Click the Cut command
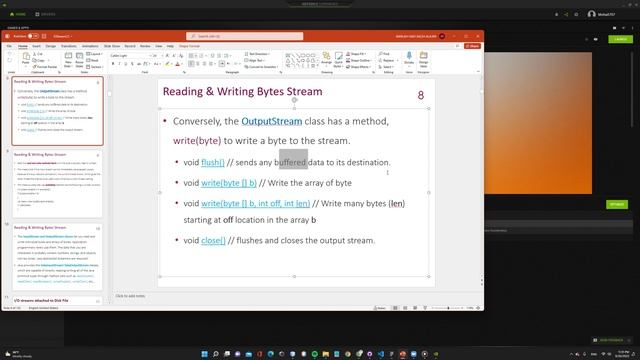The image size is (640, 360). 38,54
